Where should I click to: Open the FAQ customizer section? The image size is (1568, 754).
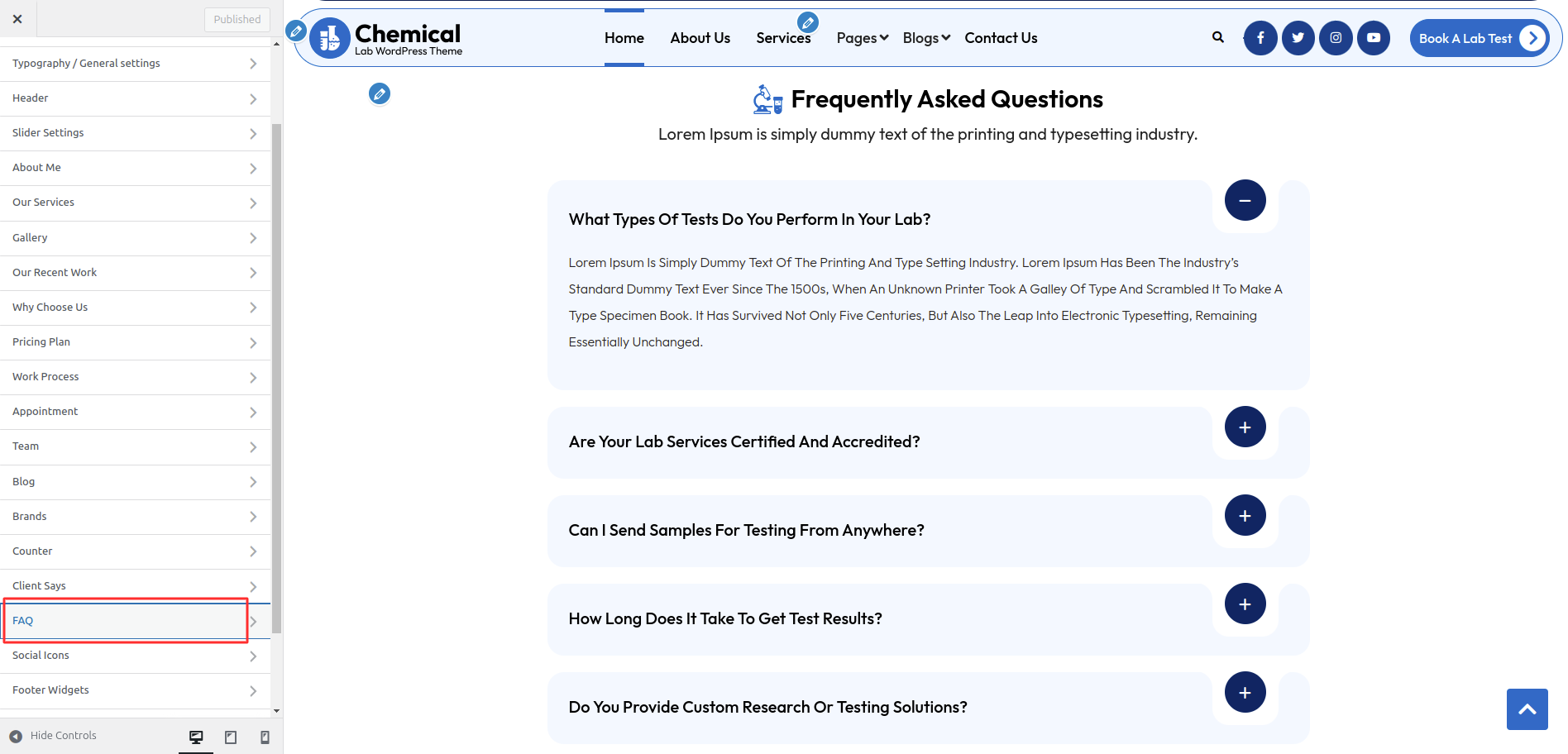pyautogui.click(x=124, y=620)
